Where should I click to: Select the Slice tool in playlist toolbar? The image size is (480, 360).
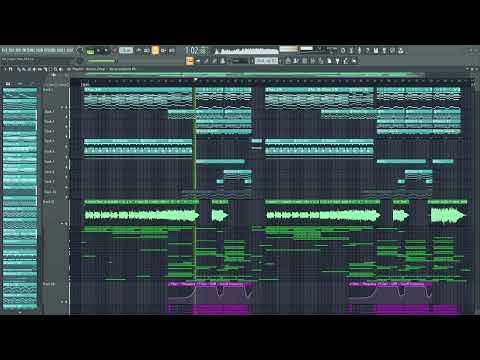tap(45, 69)
